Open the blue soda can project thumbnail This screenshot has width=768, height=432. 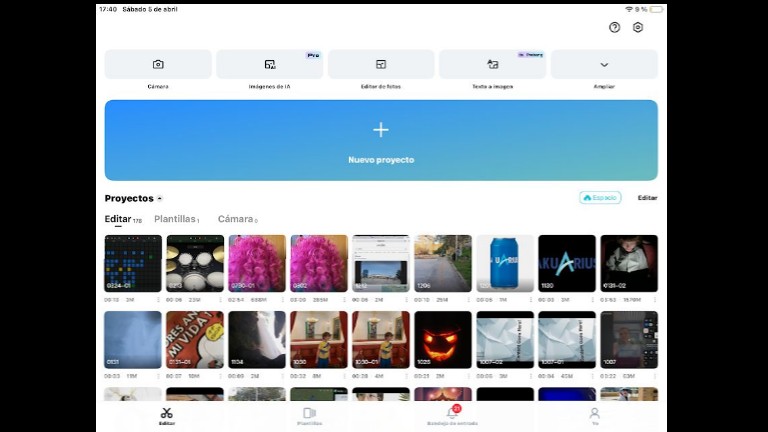[505, 263]
